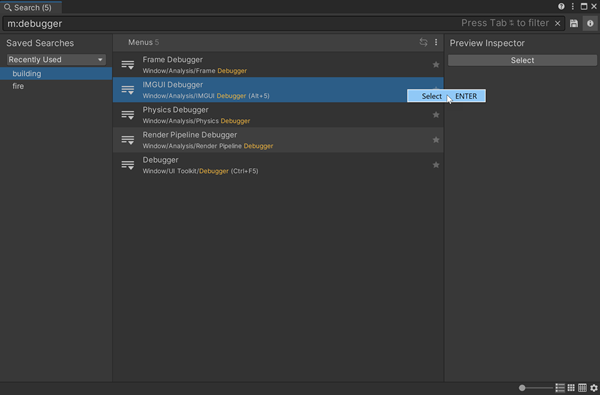Select the Render Pipeline Debugger result
The height and width of the screenshot is (395, 600).
click(278, 140)
